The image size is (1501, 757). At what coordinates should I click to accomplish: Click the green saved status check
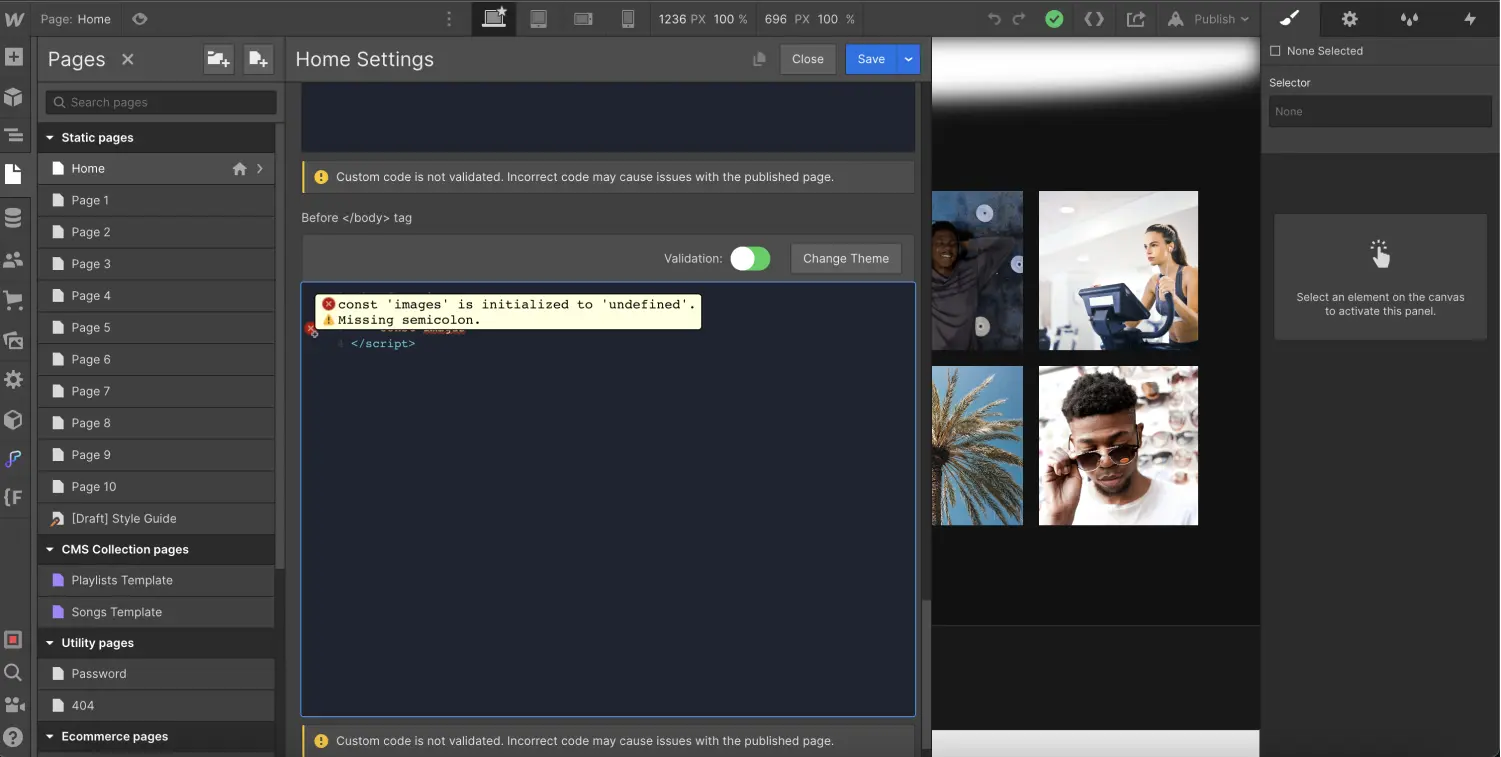tap(1054, 19)
